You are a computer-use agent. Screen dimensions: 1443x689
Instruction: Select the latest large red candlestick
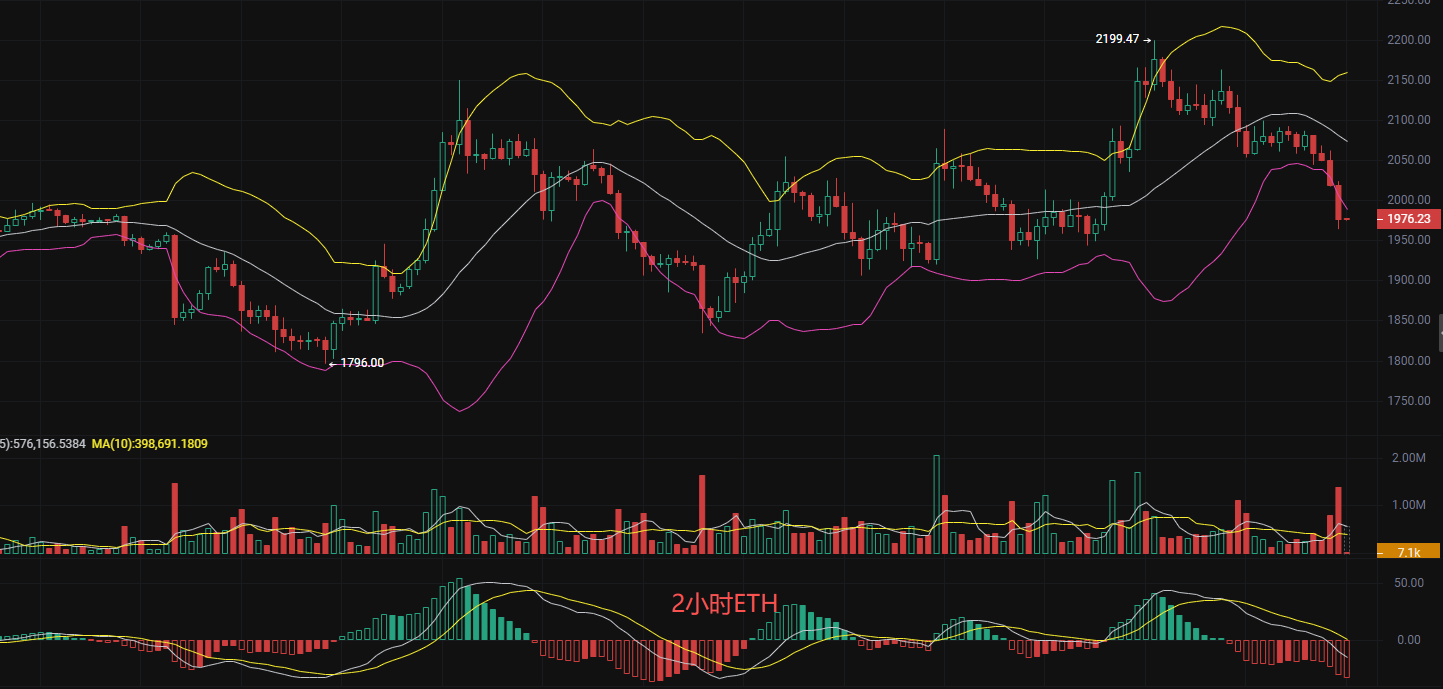tap(1339, 205)
